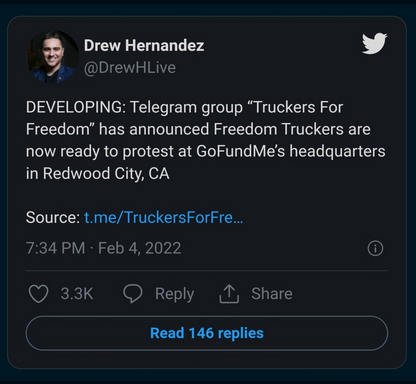Click the Twitter bird logo

(374, 43)
